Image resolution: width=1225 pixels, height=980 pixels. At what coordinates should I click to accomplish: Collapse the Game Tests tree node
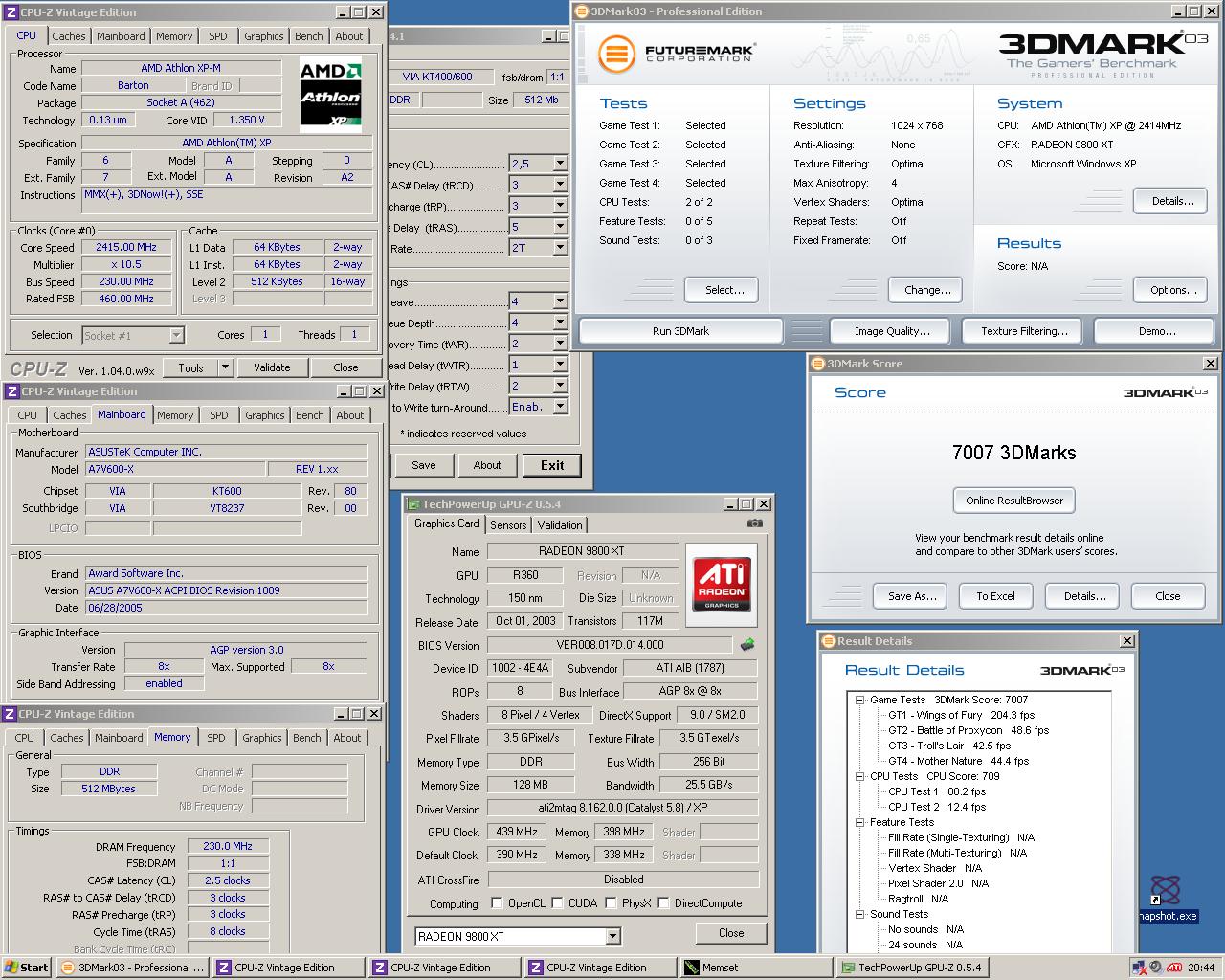[x=859, y=700]
